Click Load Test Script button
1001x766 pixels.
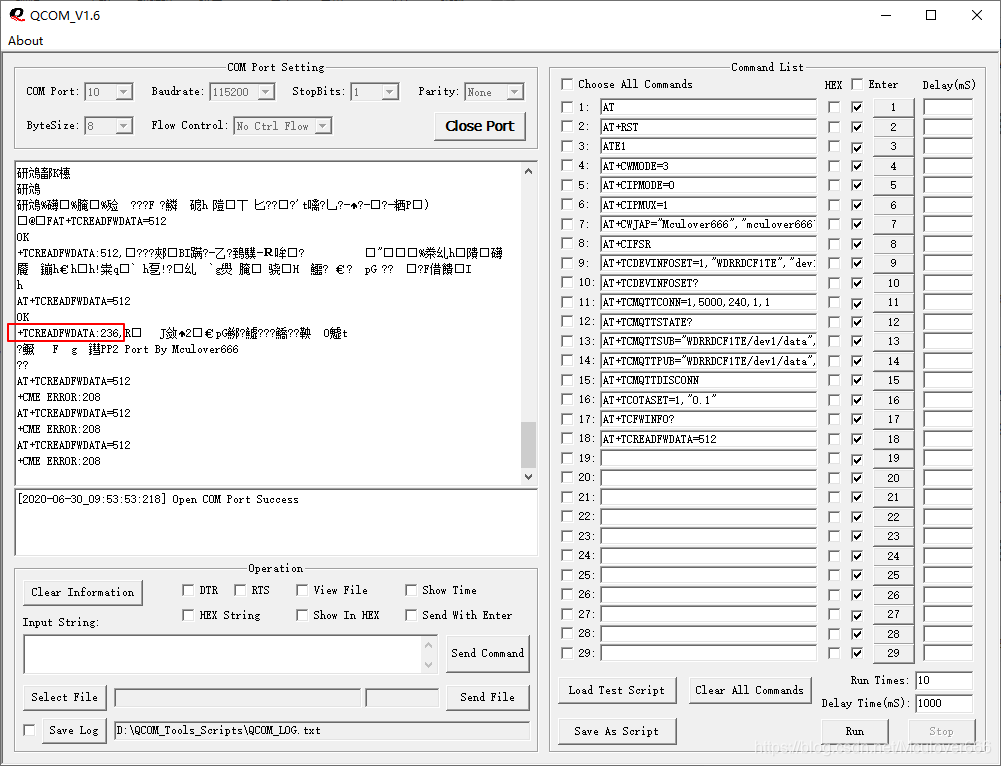617,691
